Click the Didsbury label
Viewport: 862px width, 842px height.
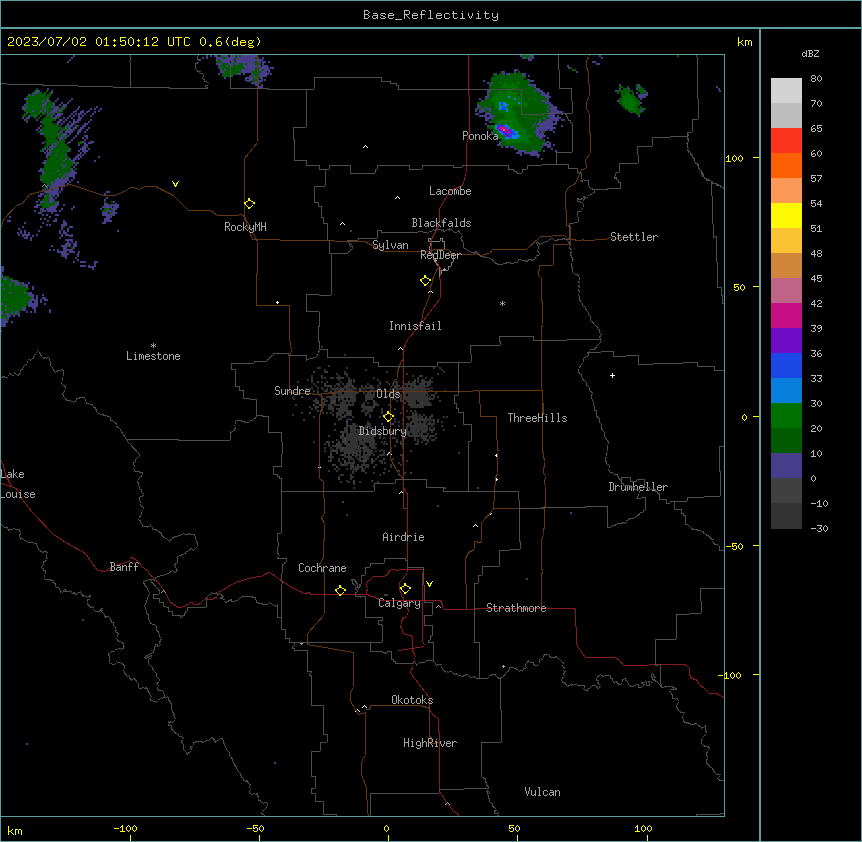383,431
